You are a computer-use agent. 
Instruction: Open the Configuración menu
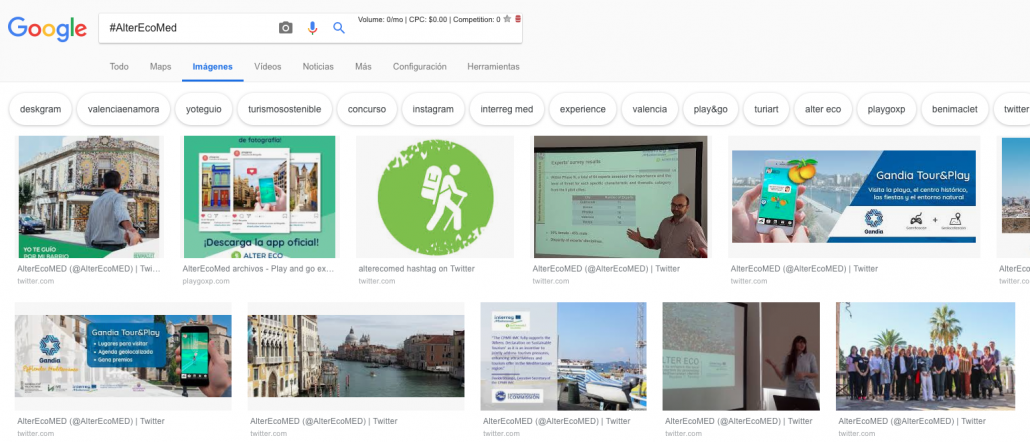419,67
